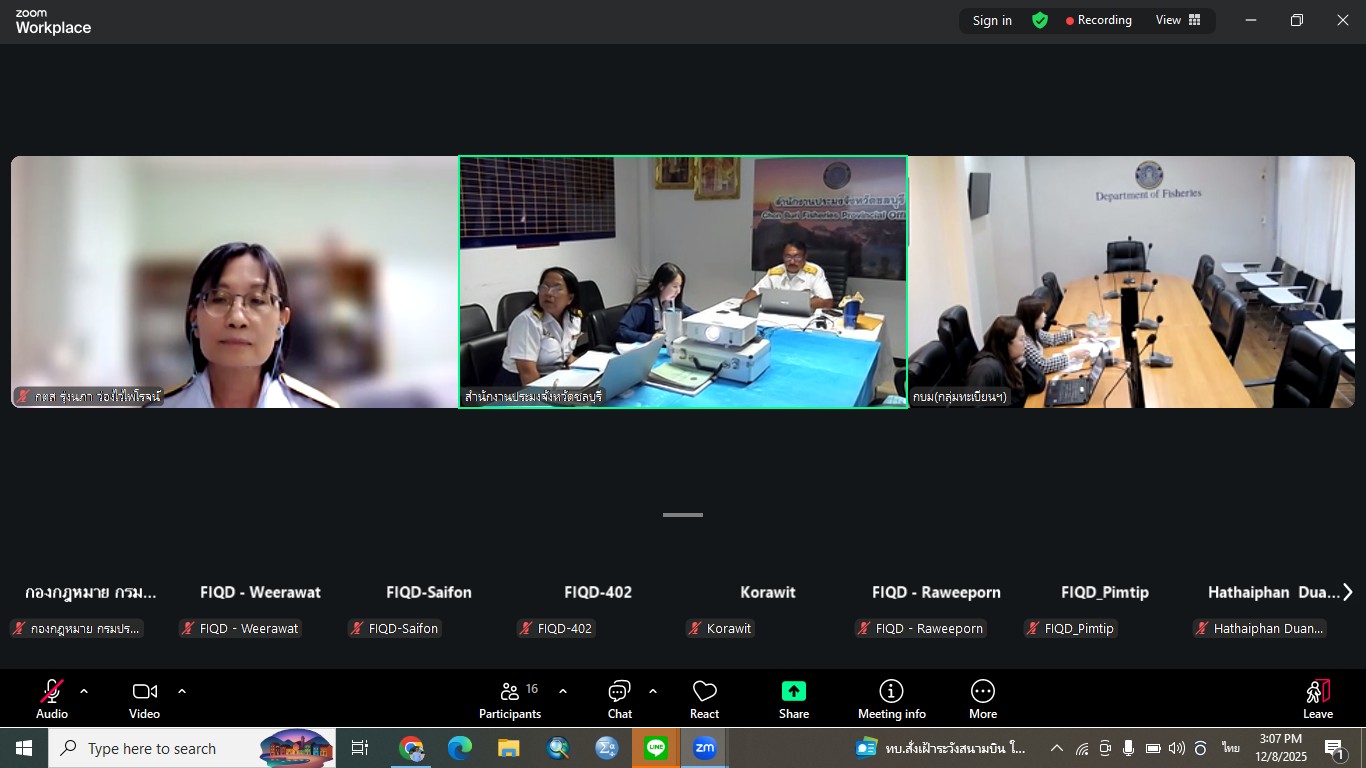Click the gray divider handle below videos
Screen dimensions: 1366x768
[x=683, y=515]
